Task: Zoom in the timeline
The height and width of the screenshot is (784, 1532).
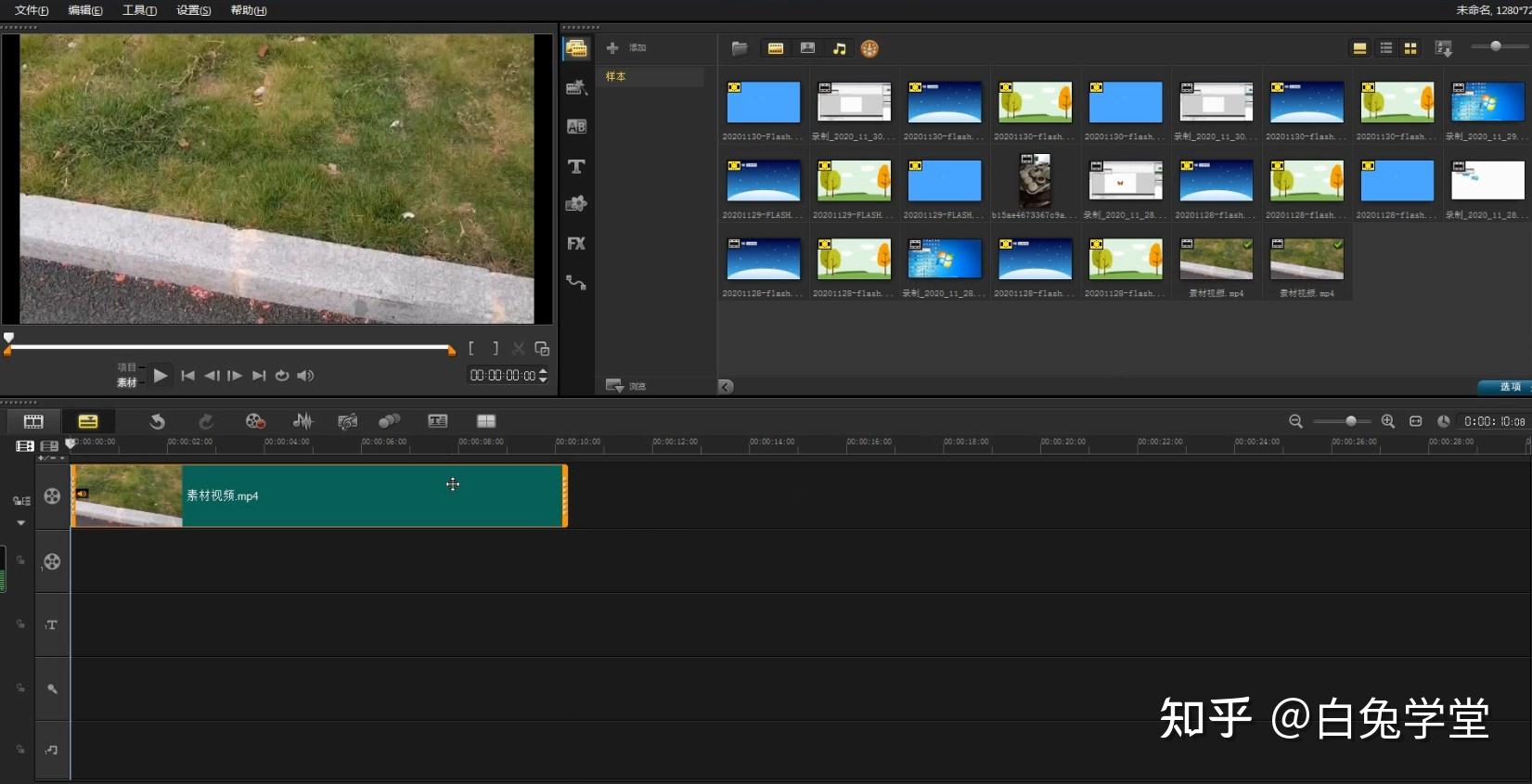Action: tap(1388, 421)
